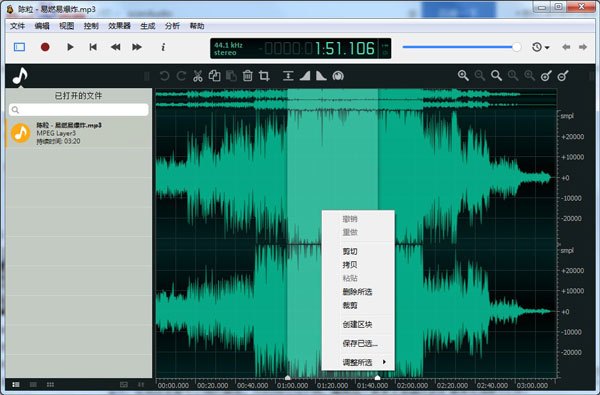Choose 裁剪 in the context menu
The image size is (600, 395).
click(358, 305)
